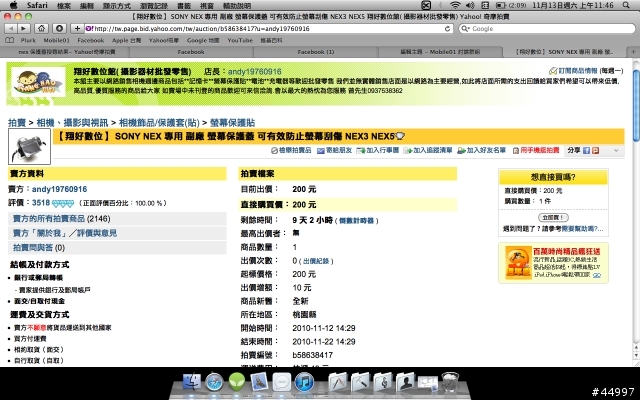Switch to the nex Yahoo search results tab
The width and height of the screenshot is (640, 400).
[x=67, y=52]
